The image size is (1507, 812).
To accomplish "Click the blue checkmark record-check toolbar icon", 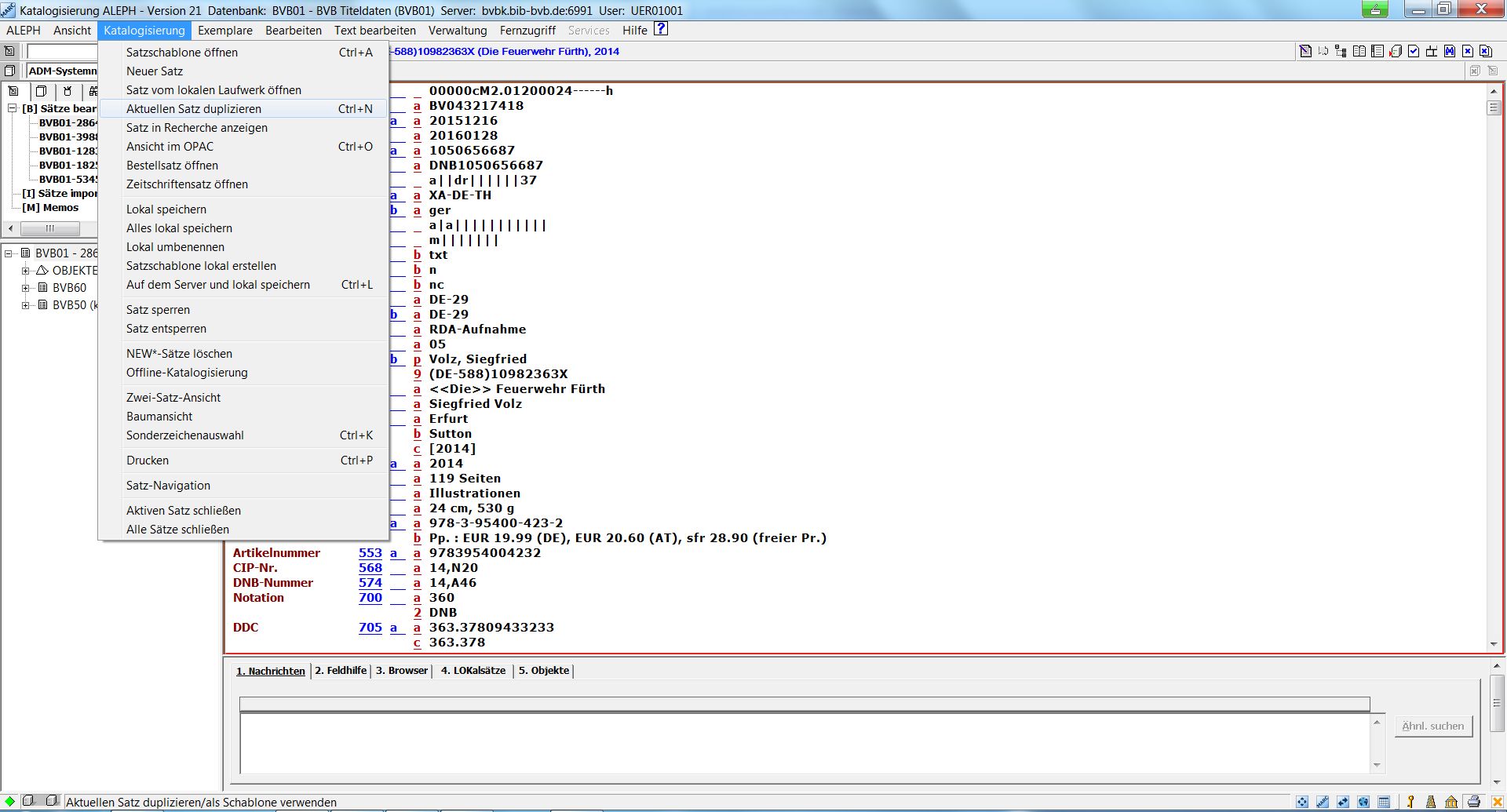I will coord(1414,52).
